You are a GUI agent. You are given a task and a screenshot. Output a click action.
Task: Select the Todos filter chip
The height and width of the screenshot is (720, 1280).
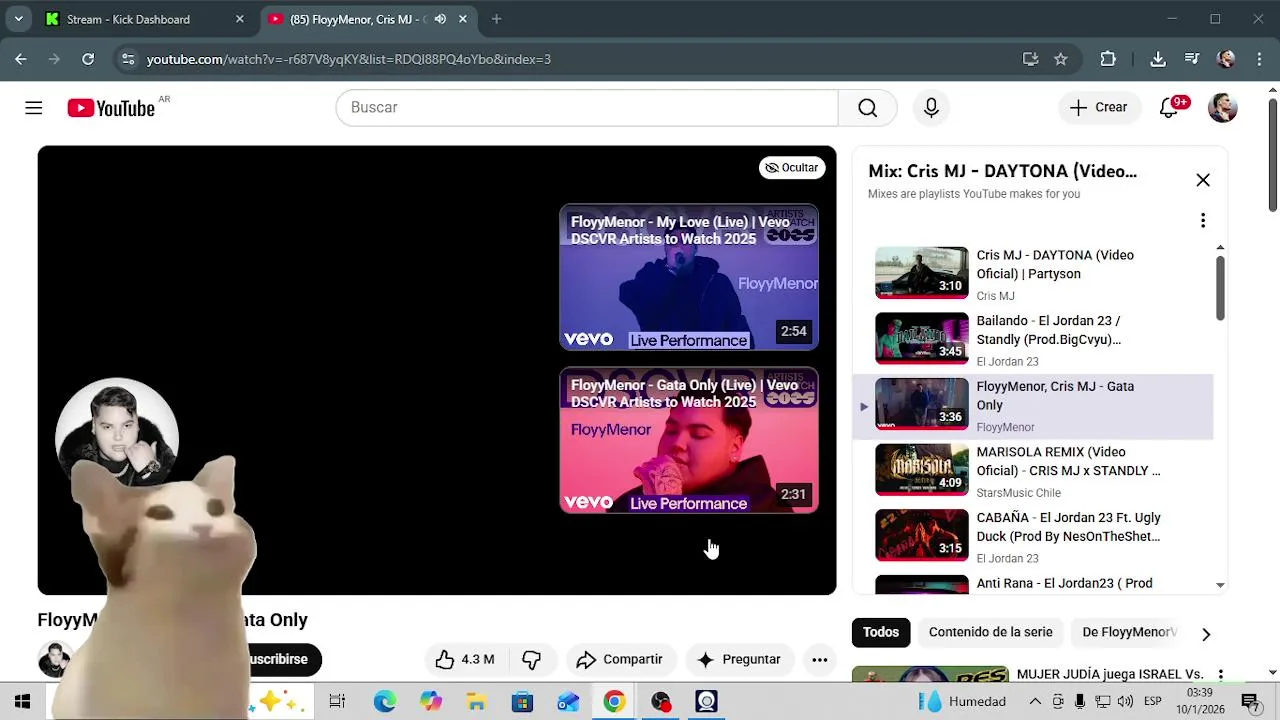coord(881,632)
